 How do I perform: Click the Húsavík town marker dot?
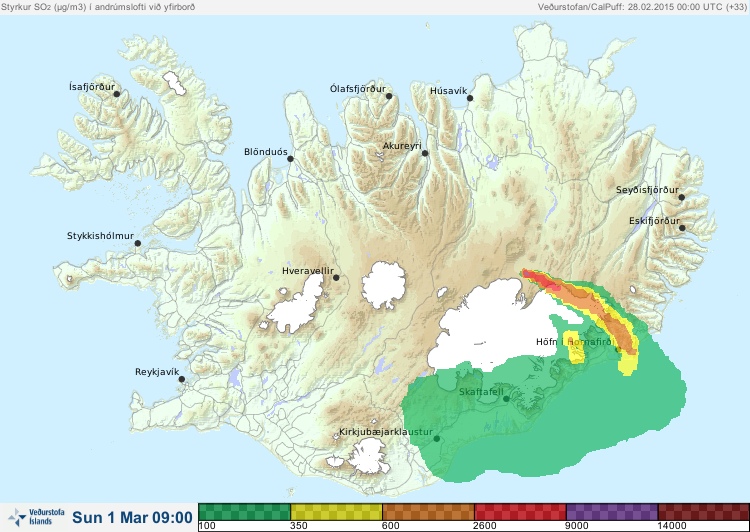470,98
